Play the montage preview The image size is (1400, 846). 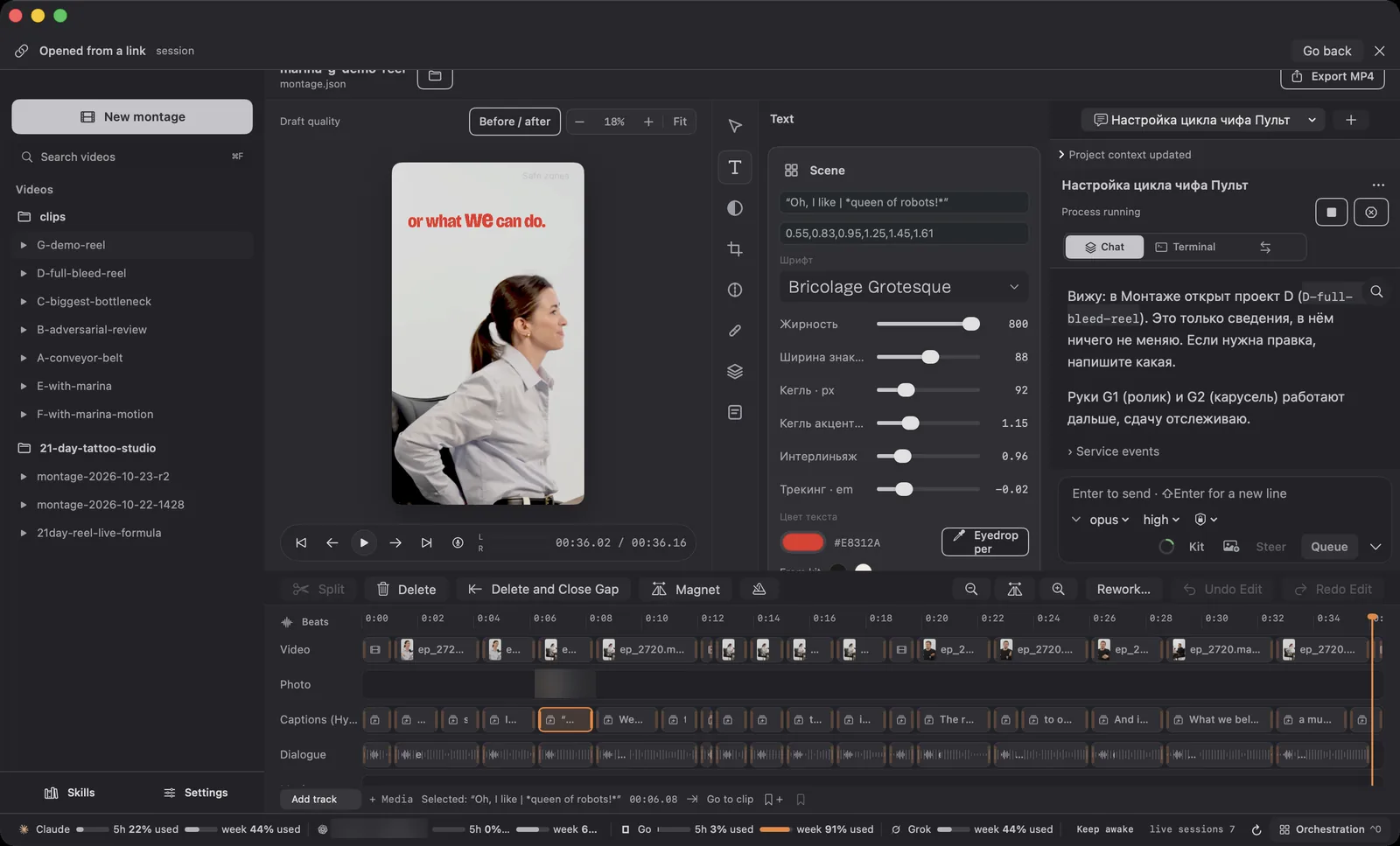point(364,542)
